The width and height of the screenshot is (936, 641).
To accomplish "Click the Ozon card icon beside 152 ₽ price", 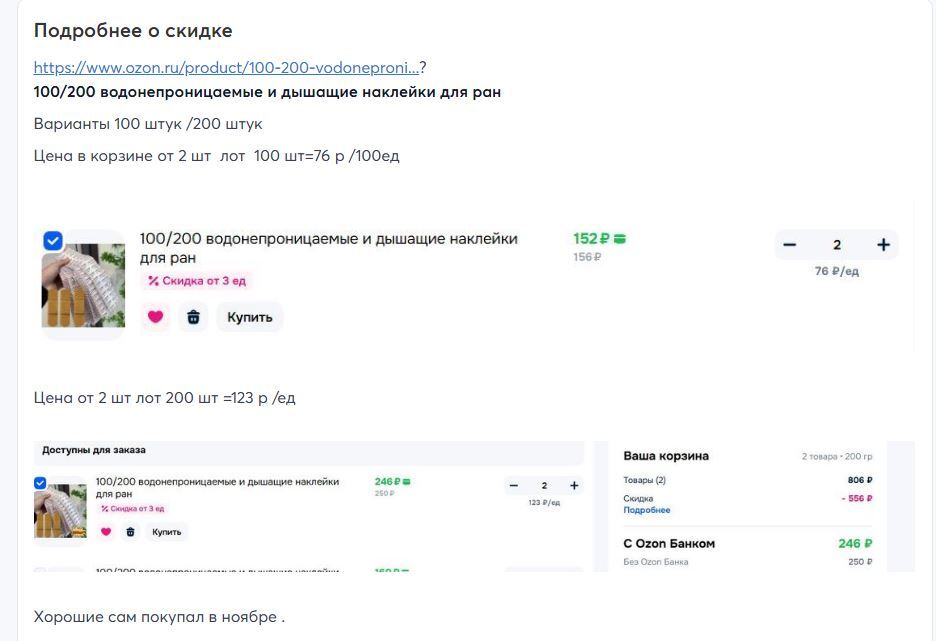I will (620, 239).
